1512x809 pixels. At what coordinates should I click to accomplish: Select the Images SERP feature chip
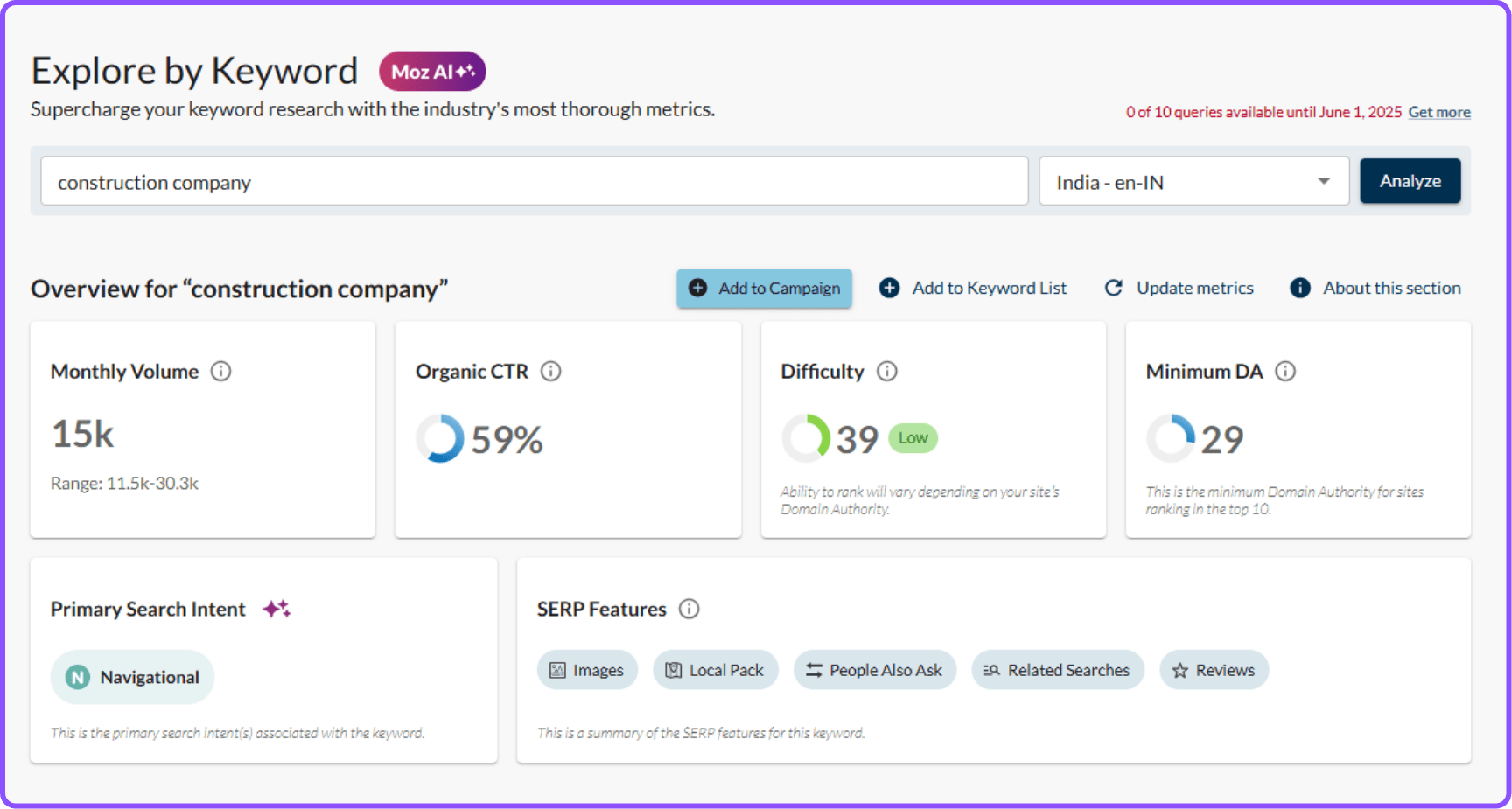click(587, 670)
